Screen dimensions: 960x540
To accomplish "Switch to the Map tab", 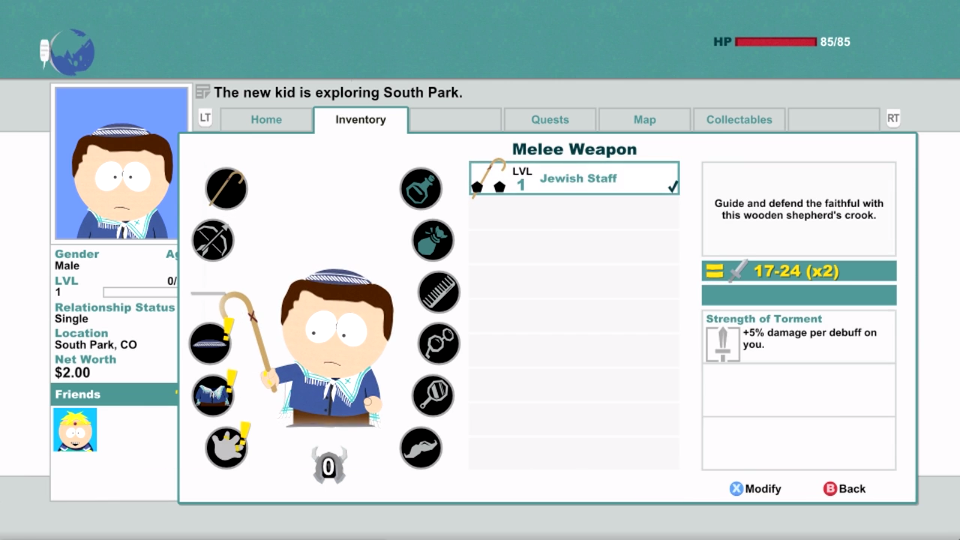I will click(x=645, y=120).
